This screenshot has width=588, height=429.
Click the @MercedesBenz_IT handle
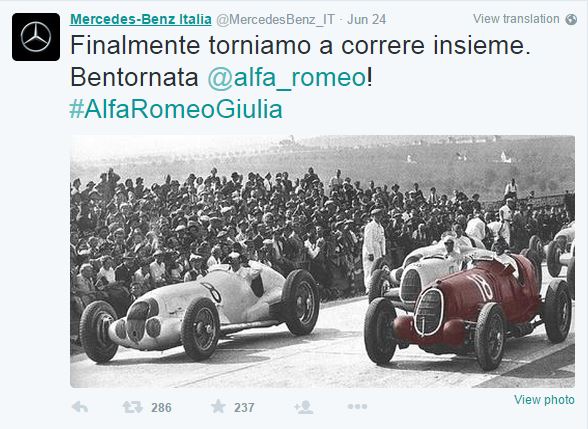pos(275,20)
